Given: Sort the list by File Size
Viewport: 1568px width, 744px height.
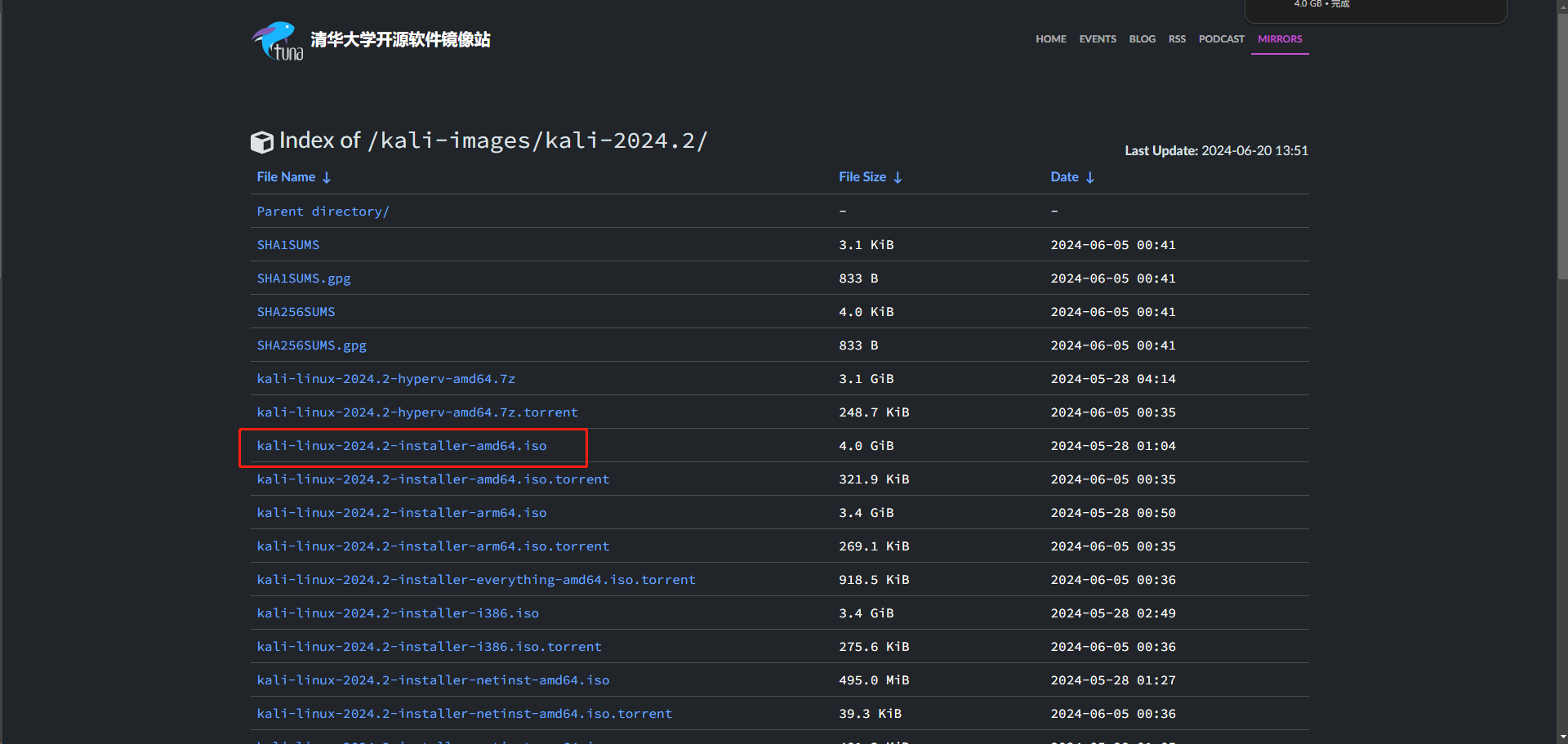Looking at the screenshot, I should pos(862,177).
